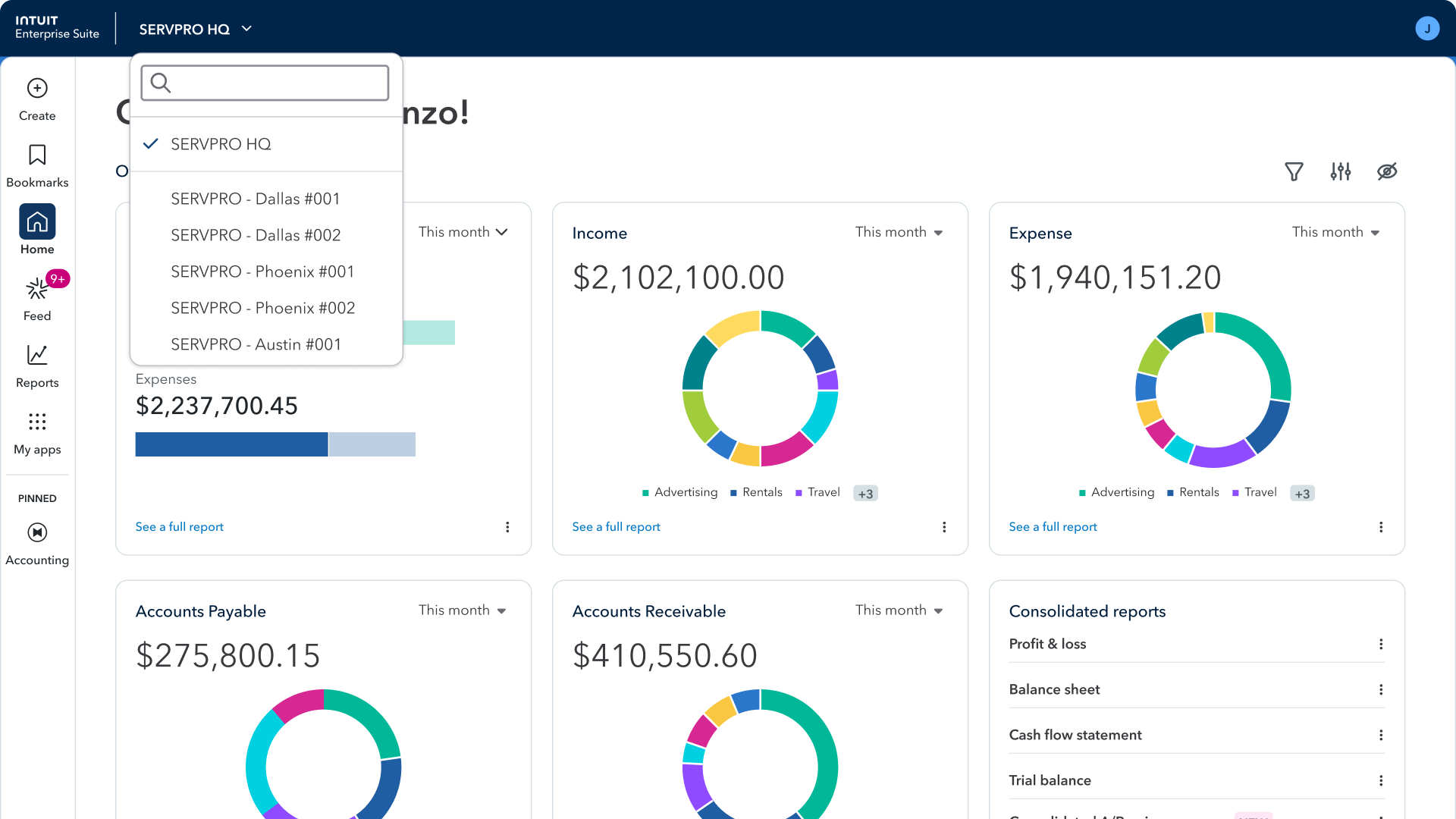Select the checked SERVPRO HQ entry

[266, 144]
